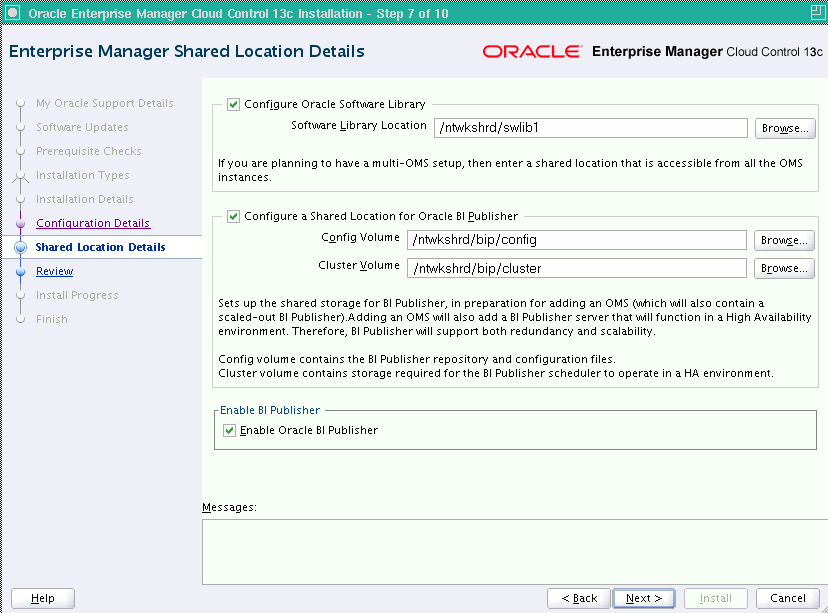Browse for the Cluster Volume
Screen dimensions: 828x613
pos(784,268)
